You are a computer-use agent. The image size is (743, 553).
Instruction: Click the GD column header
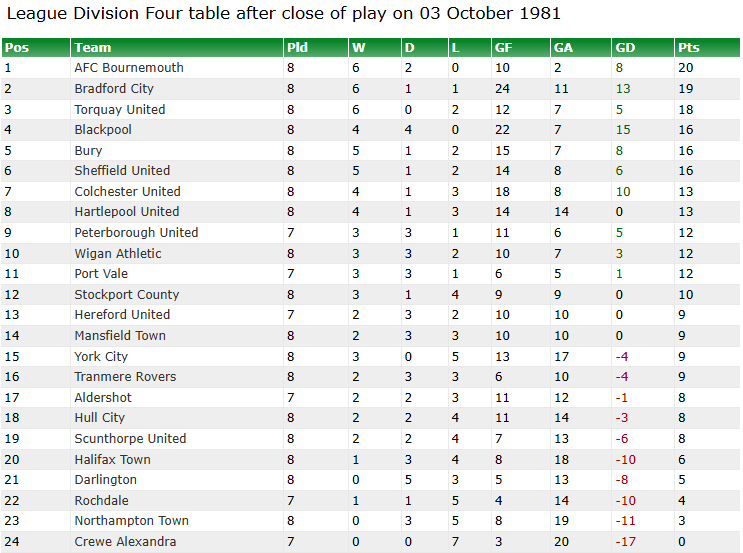pyautogui.click(x=625, y=48)
